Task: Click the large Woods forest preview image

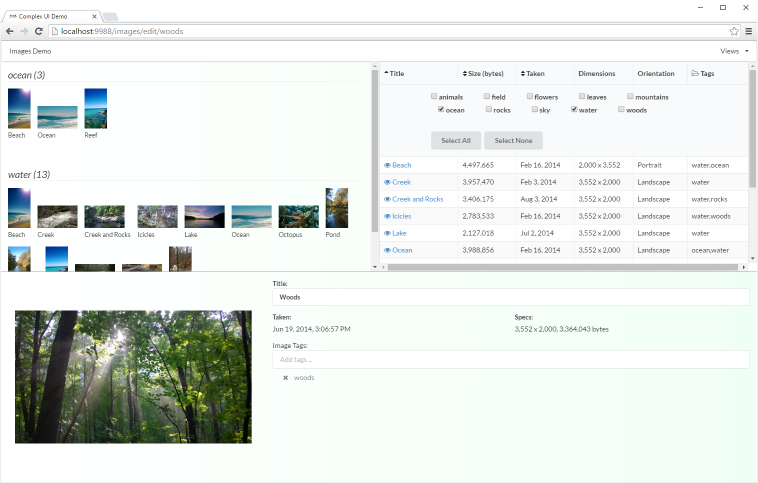Action: click(x=133, y=377)
